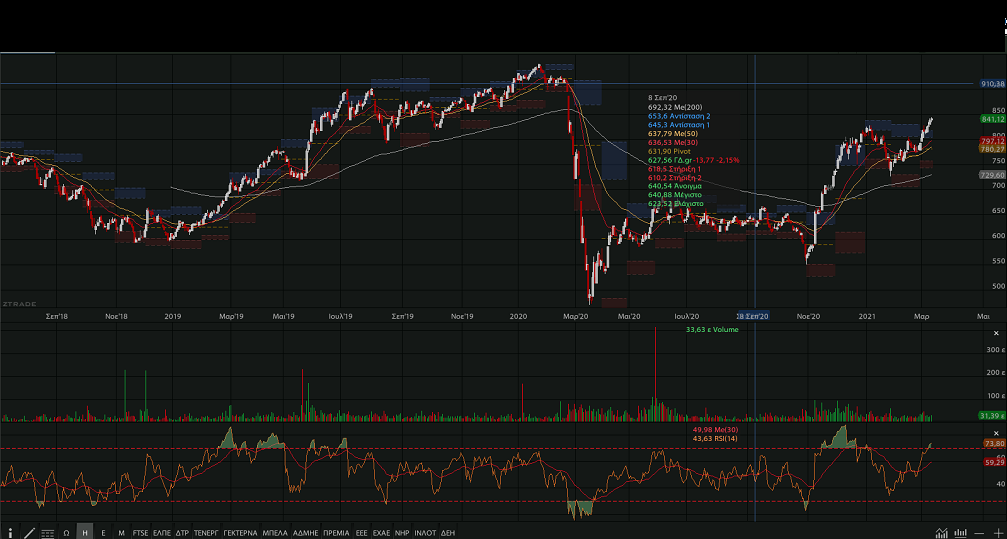The height and width of the screenshot is (539, 1007).
Task: Click the highlighted 28 Σεπ'20 date marker
Action: 753,316
